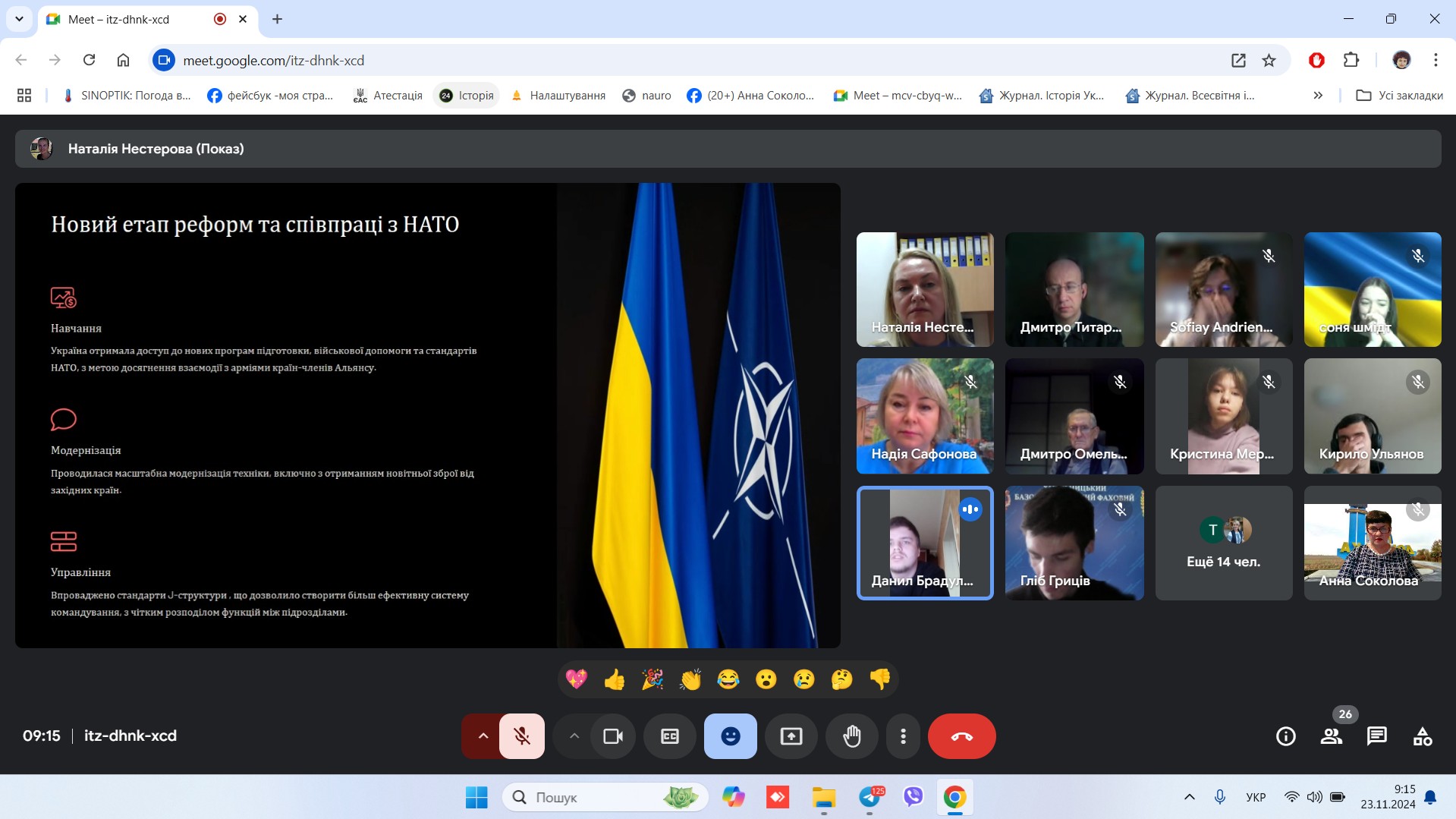Image resolution: width=1456 pixels, height=819 pixels.
Task: Open the Налаштування bookmark
Action: [x=558, y=95]
